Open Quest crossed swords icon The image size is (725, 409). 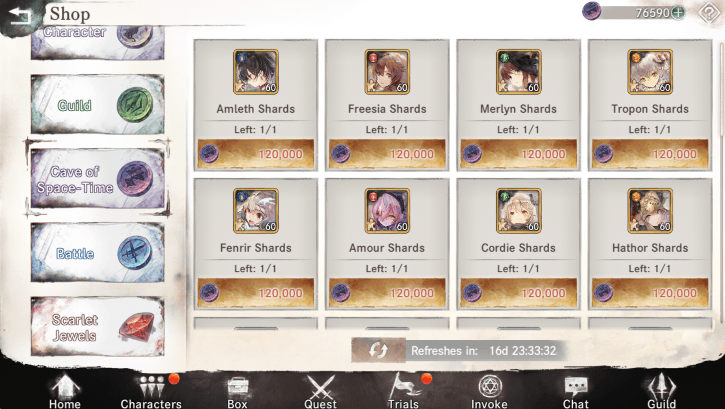[x=320, y=391]
